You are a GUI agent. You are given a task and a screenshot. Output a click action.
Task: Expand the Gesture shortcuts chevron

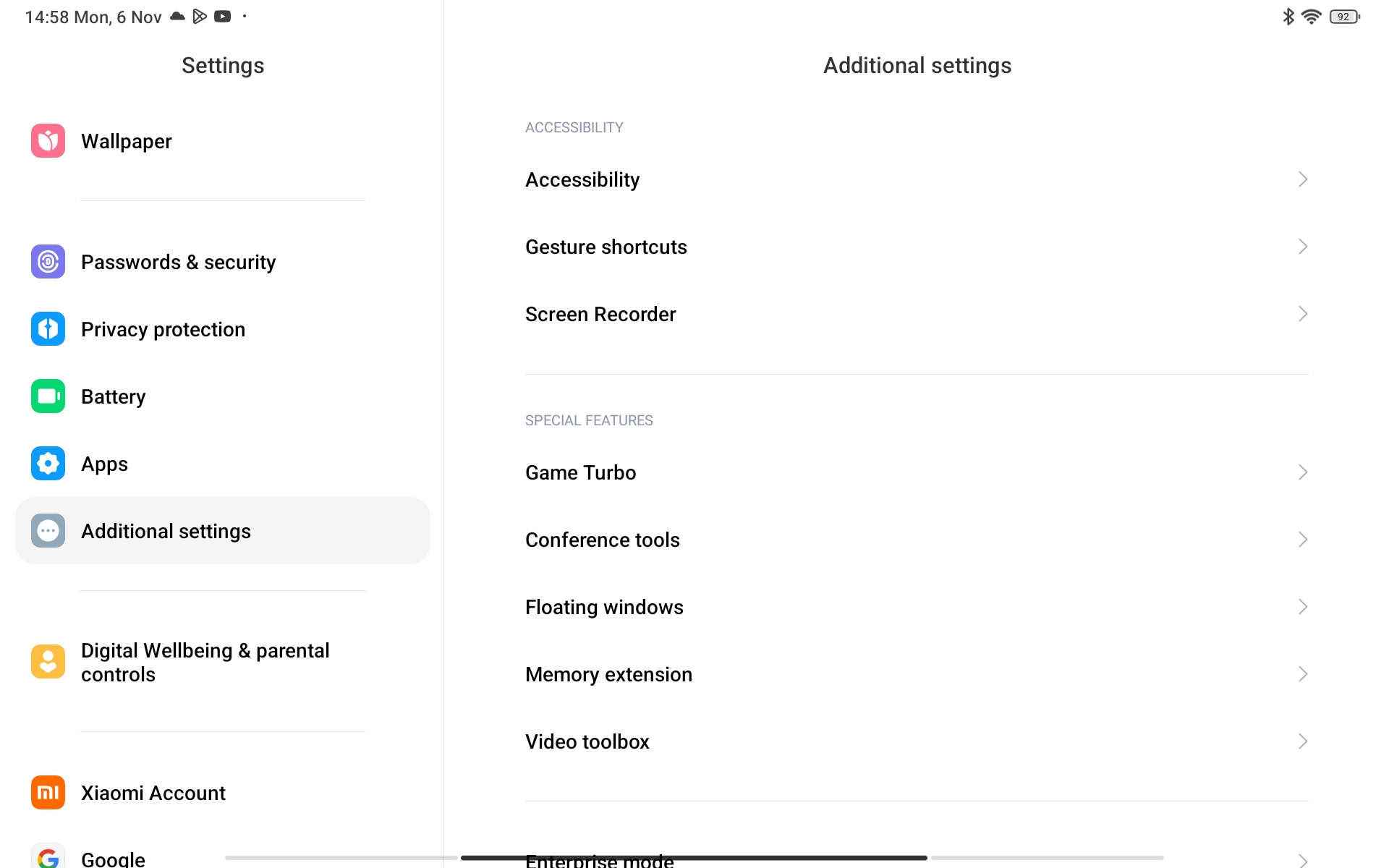(x=1302, y=247)
